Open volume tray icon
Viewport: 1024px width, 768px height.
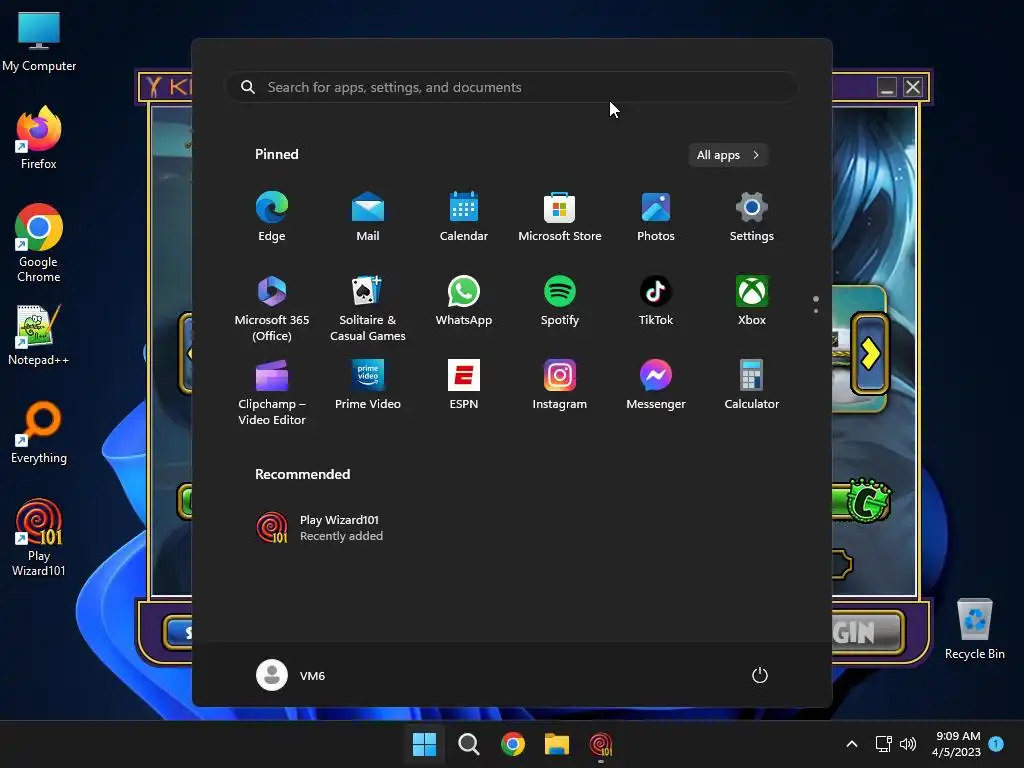click(x=908, y=744)
